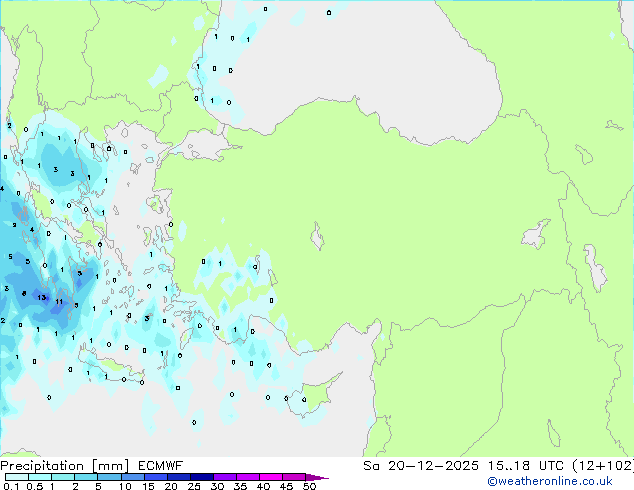
Task: Click the legend arrow tip past 50
Action: pos(325,478)
